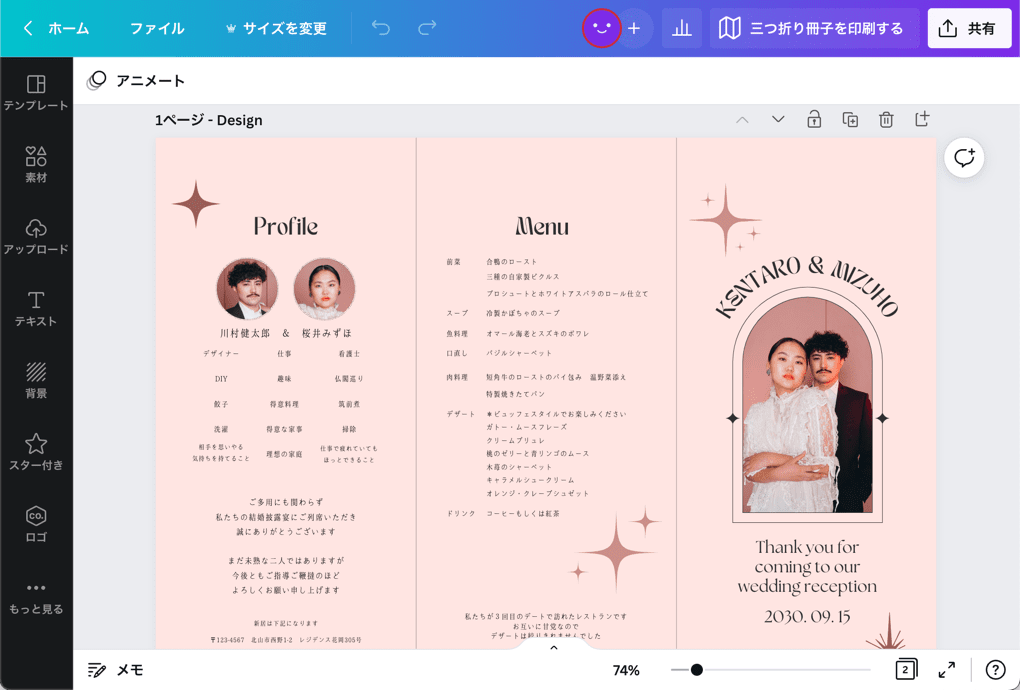1020x690 pixels.
Task: Collapse the bottom panel arrow
Action: point(553,647)
